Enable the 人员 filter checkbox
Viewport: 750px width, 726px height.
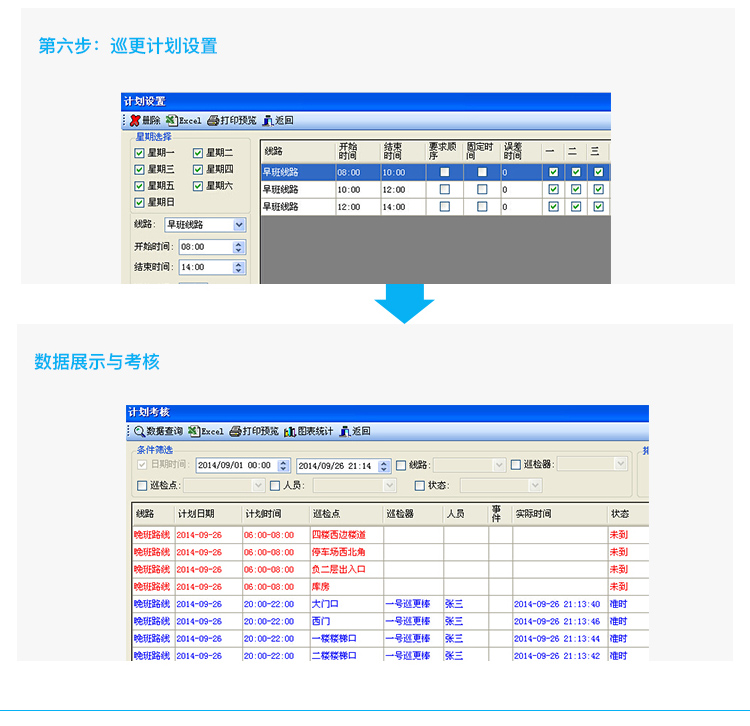pyautogui.click(x=275, y=486)
